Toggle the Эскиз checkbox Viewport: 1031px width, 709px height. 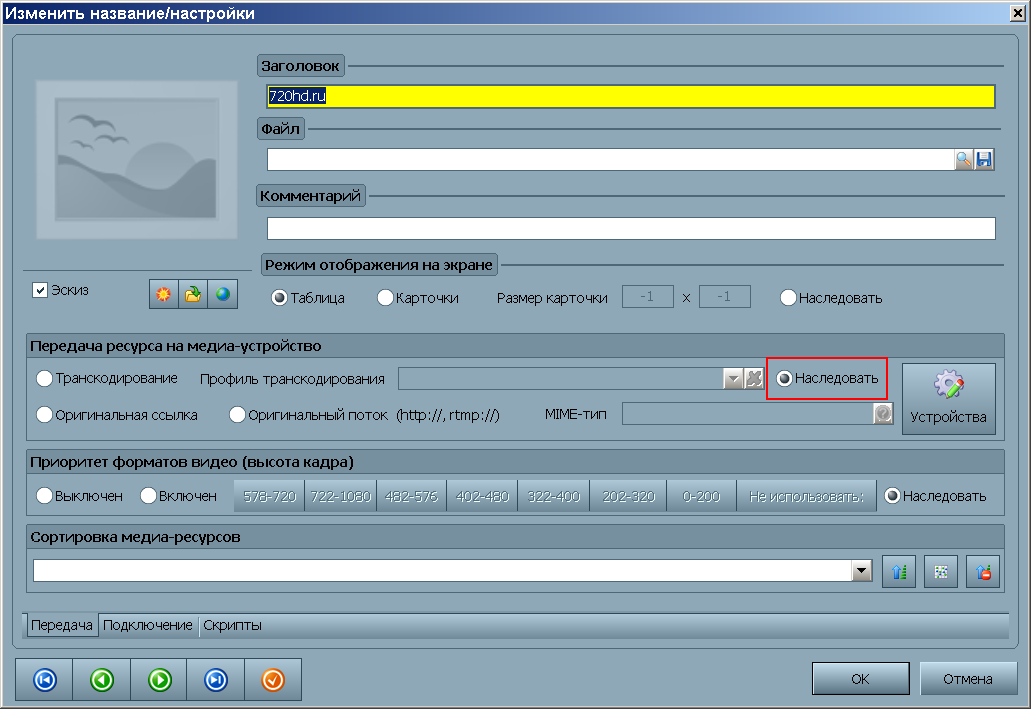41,290
